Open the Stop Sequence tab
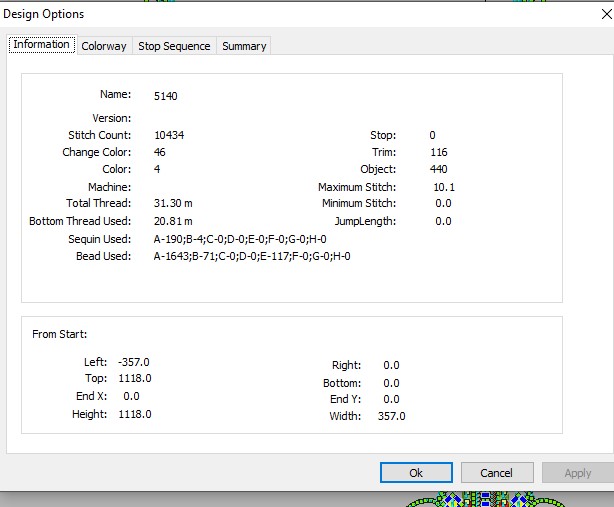 pyautogui.click(x=174, y=46)
